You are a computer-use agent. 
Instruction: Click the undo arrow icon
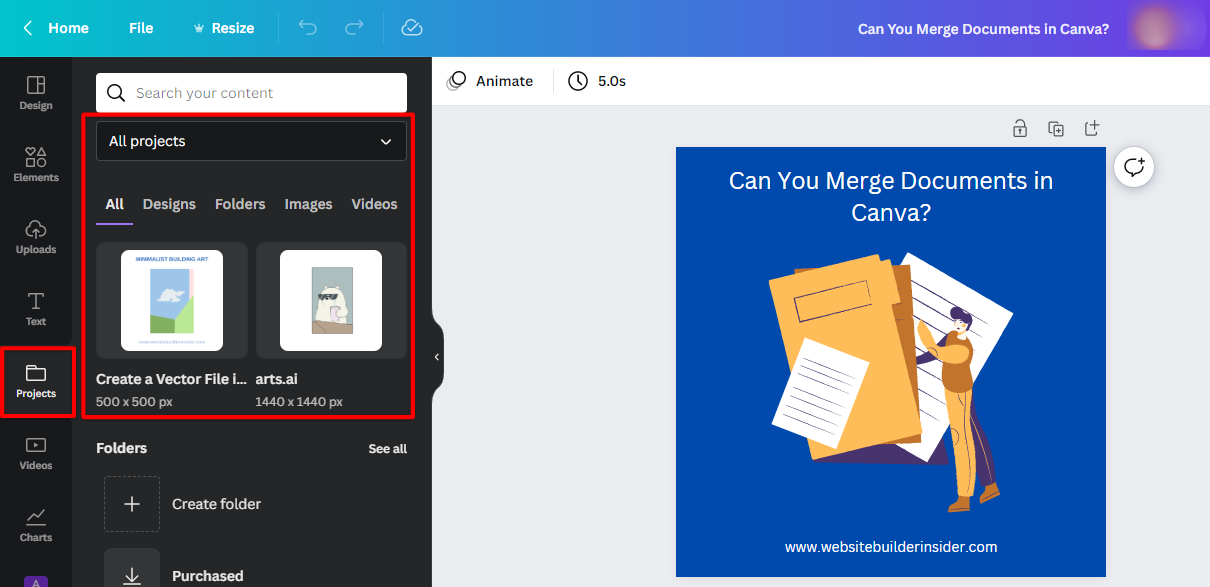coord(308,28)
